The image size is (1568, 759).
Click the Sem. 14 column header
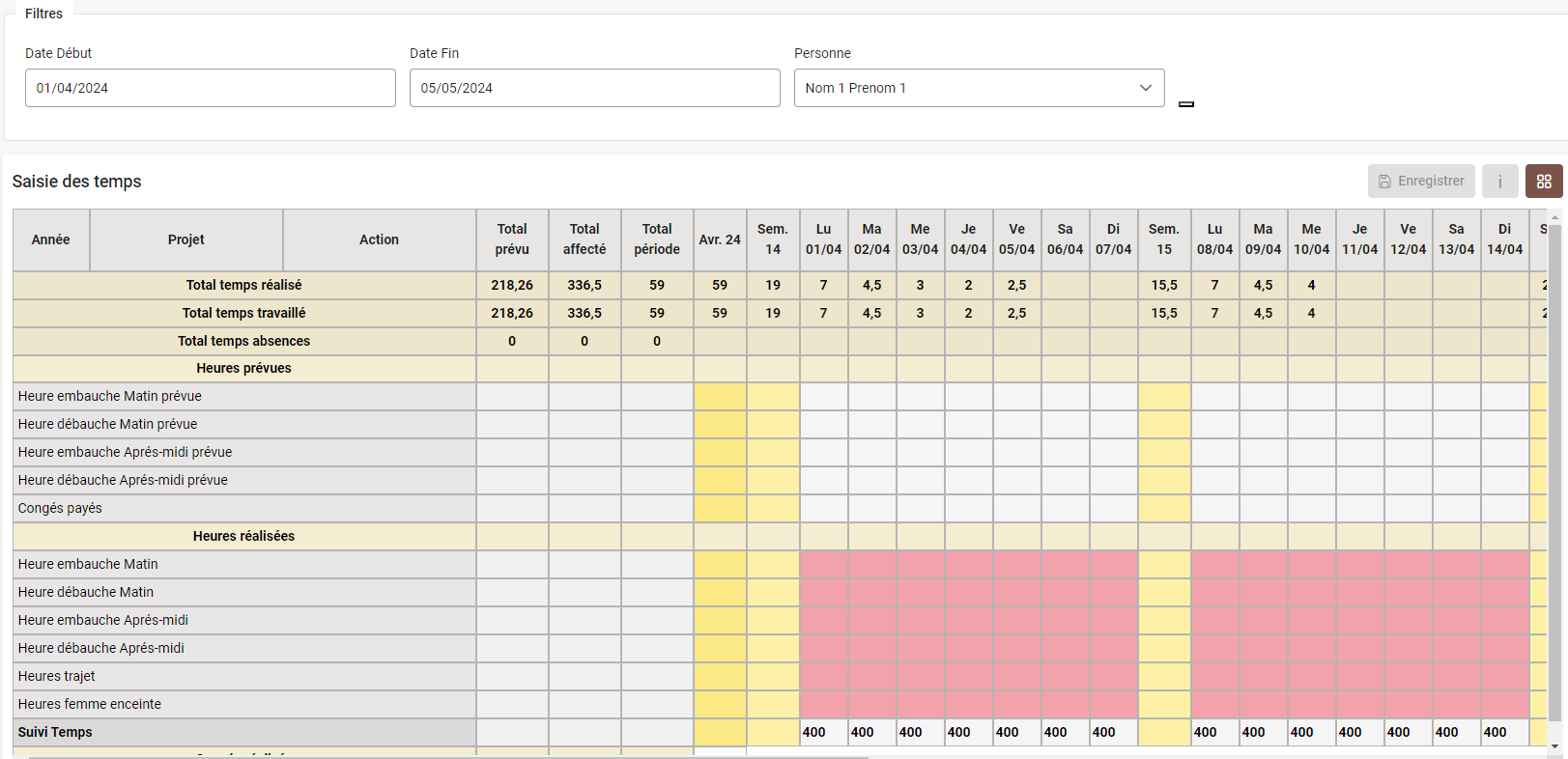tap(773, 239)
